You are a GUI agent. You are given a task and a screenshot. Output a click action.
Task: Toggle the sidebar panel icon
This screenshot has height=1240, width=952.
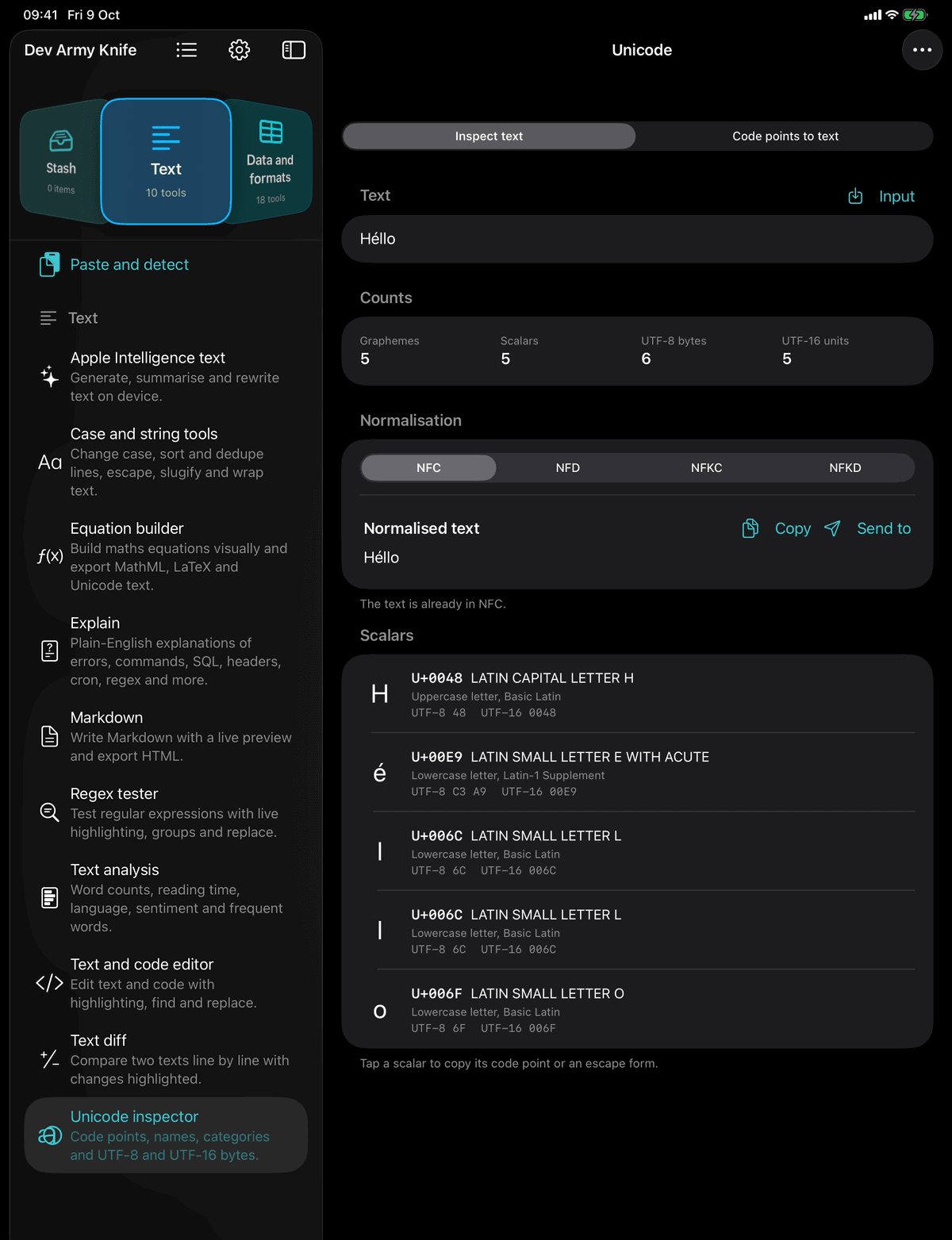[294, 50]
